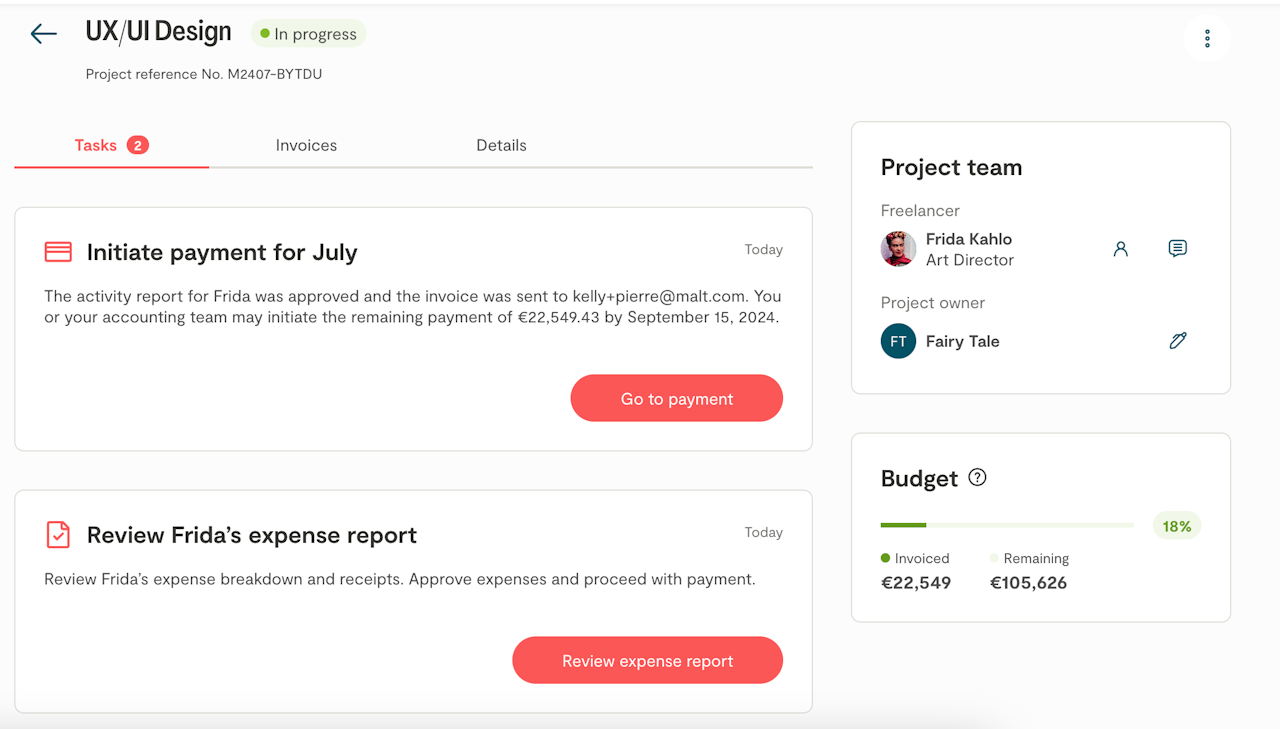Image resolution: width=1280 pixels, height=729 pixels.
Task: Click the expense report document icon
Action: [58, 535]
